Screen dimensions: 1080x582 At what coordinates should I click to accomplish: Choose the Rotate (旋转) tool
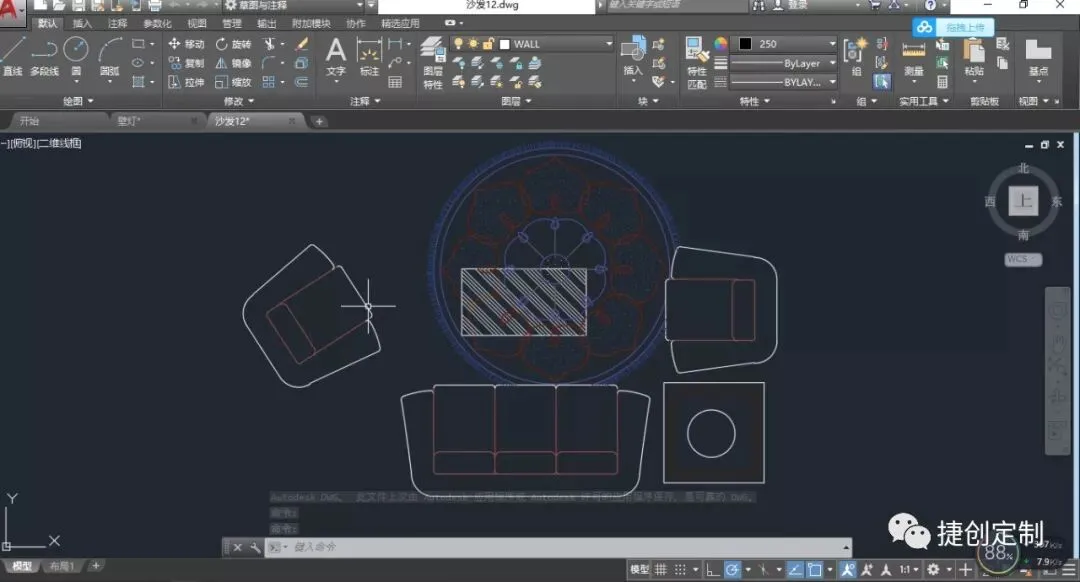pyautogui.click(x=233, y=44)
